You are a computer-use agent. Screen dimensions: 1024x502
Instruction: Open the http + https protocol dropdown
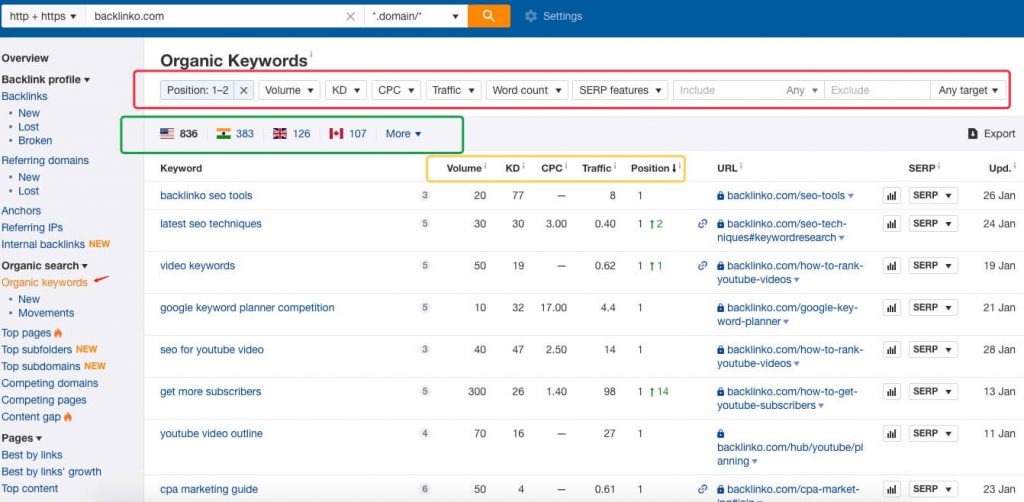(x=43, y=16)
